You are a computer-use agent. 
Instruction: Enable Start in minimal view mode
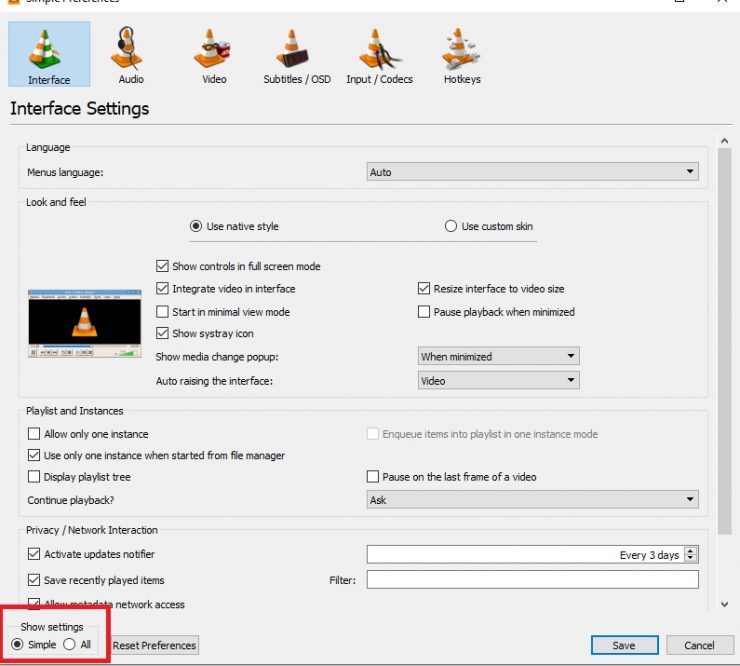pos(223,312)
